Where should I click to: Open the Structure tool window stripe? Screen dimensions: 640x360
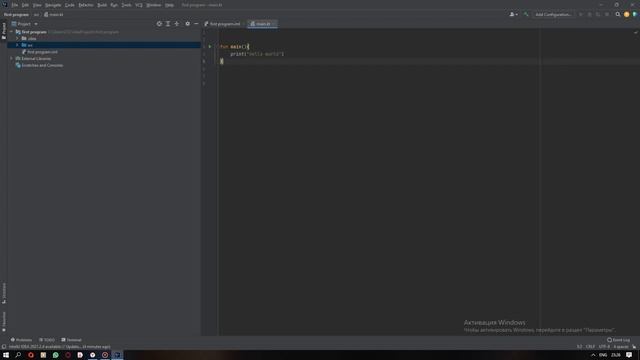coord(4,293)
